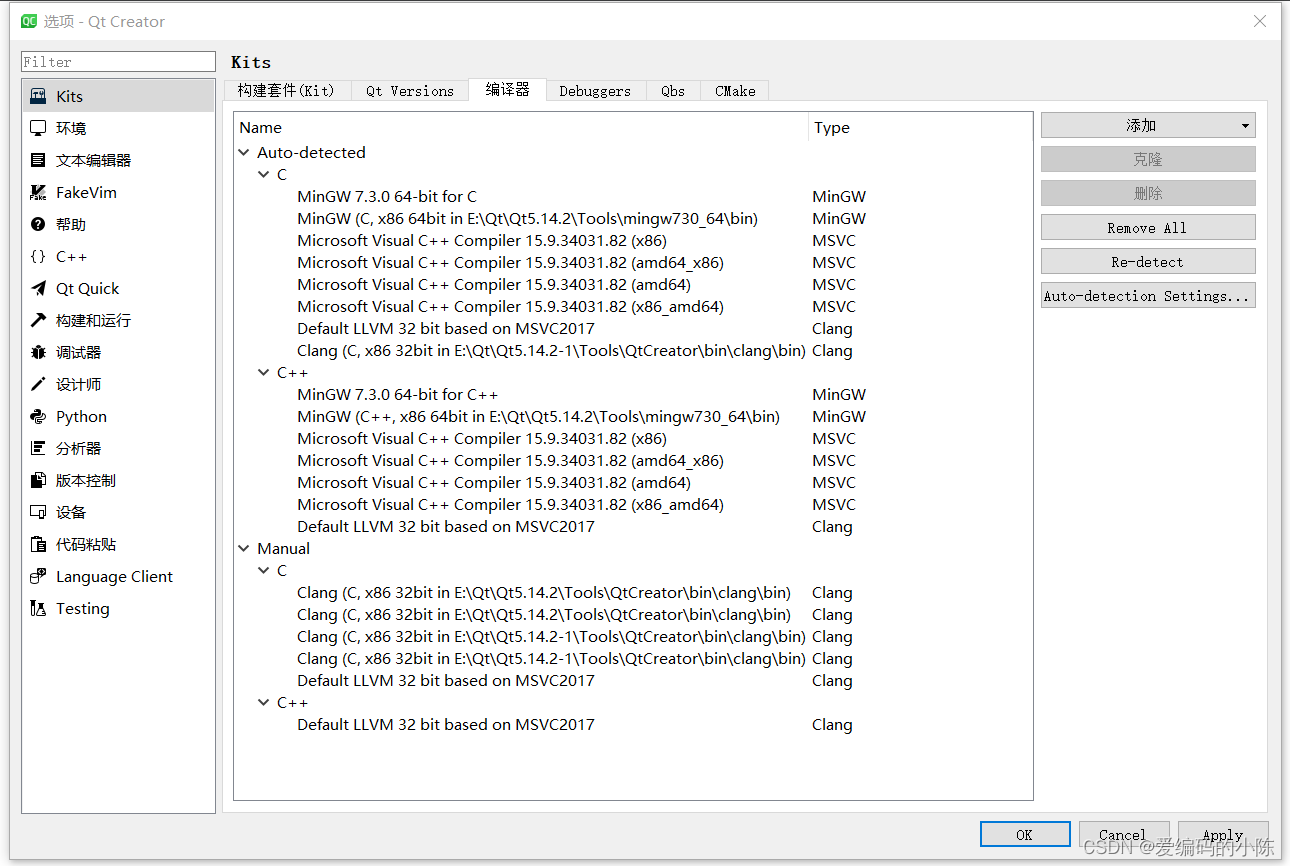The width and height of the screenshot is (1290, 866).
Task: Click the Apply button
Action: tap(1223, 834)
